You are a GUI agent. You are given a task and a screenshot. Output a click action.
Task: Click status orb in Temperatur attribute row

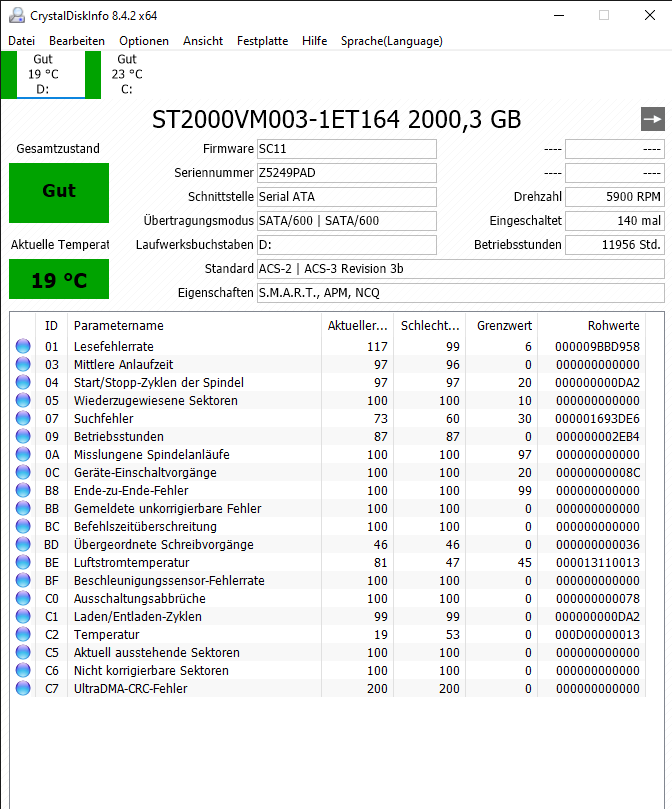[23, 634]
